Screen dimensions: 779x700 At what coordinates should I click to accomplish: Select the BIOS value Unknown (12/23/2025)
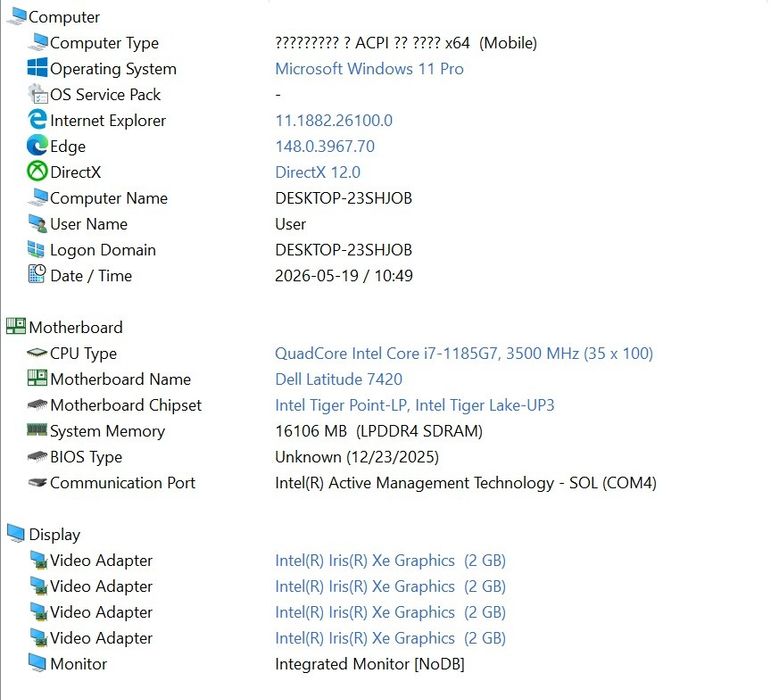[x=357, y=457]
